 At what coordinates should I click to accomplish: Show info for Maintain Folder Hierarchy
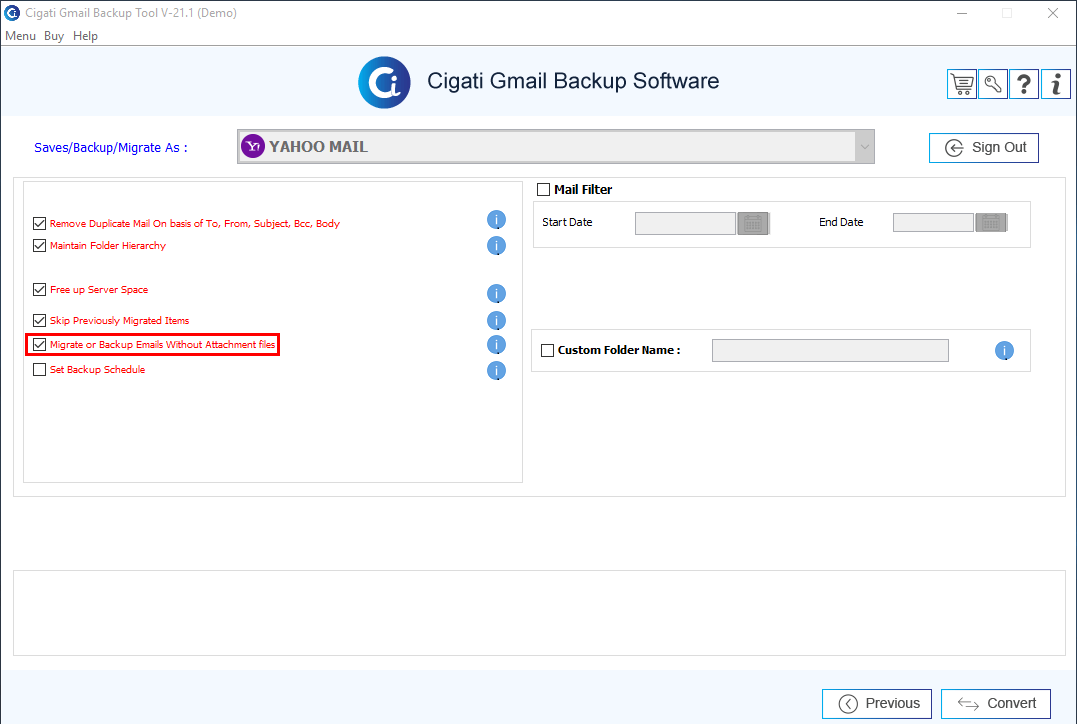496,245
